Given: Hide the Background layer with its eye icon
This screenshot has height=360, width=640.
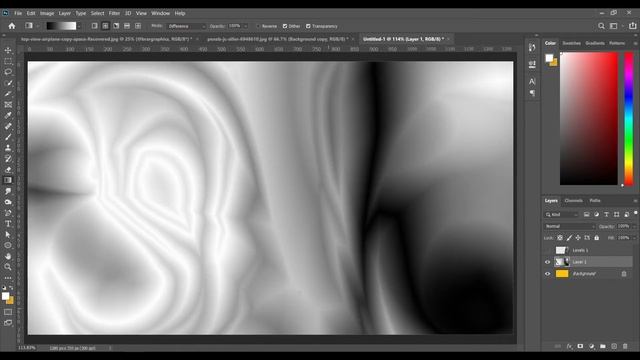Looking at the screenshot, I should 547,274.
